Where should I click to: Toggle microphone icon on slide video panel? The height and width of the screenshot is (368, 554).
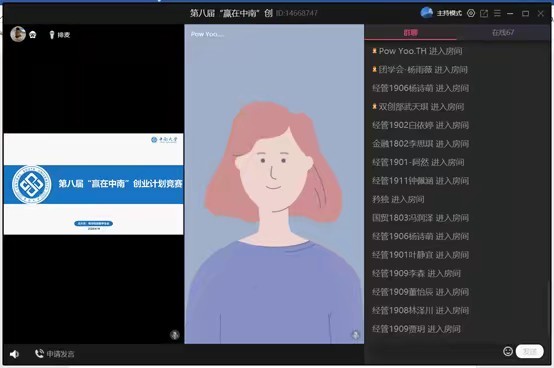click(x=175, y=334)
